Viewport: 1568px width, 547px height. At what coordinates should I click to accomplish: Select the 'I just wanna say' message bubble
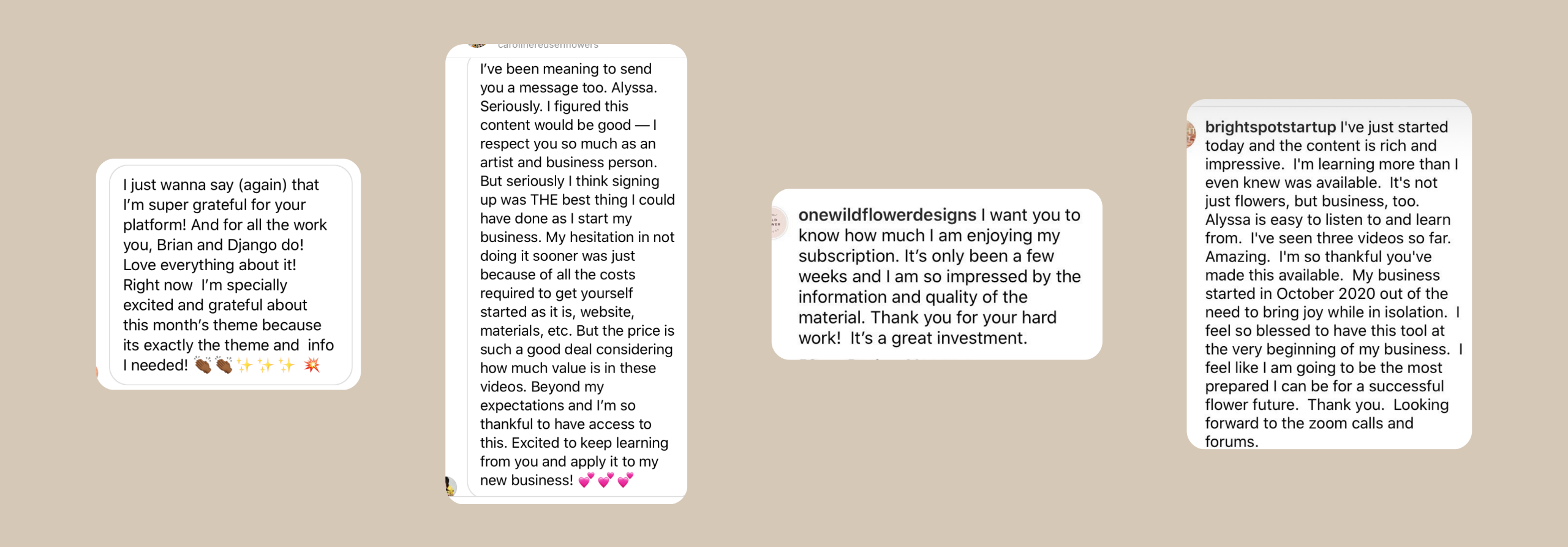[x=230, y=274]
